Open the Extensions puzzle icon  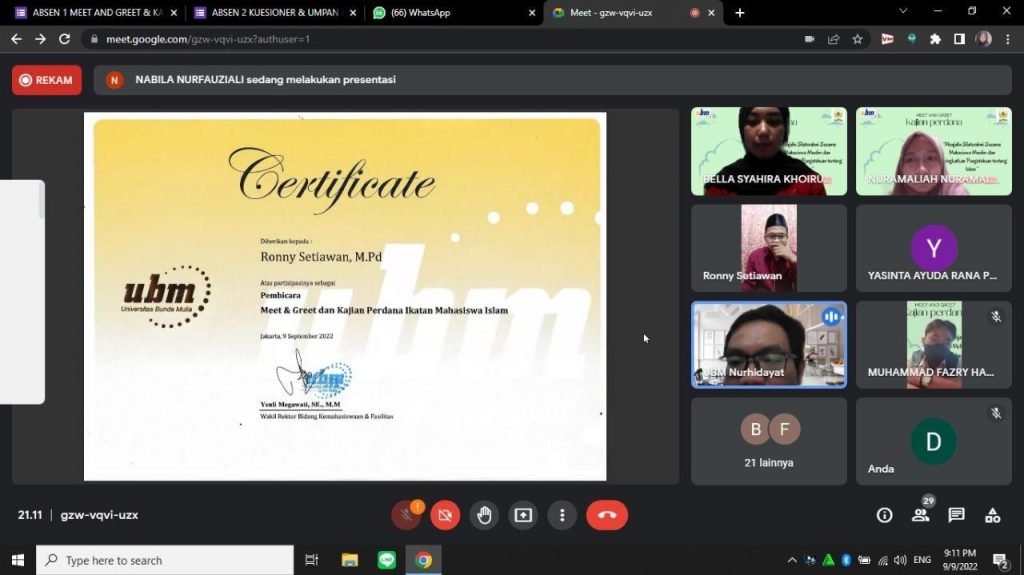pyautogui.click(x=935, y=39)
